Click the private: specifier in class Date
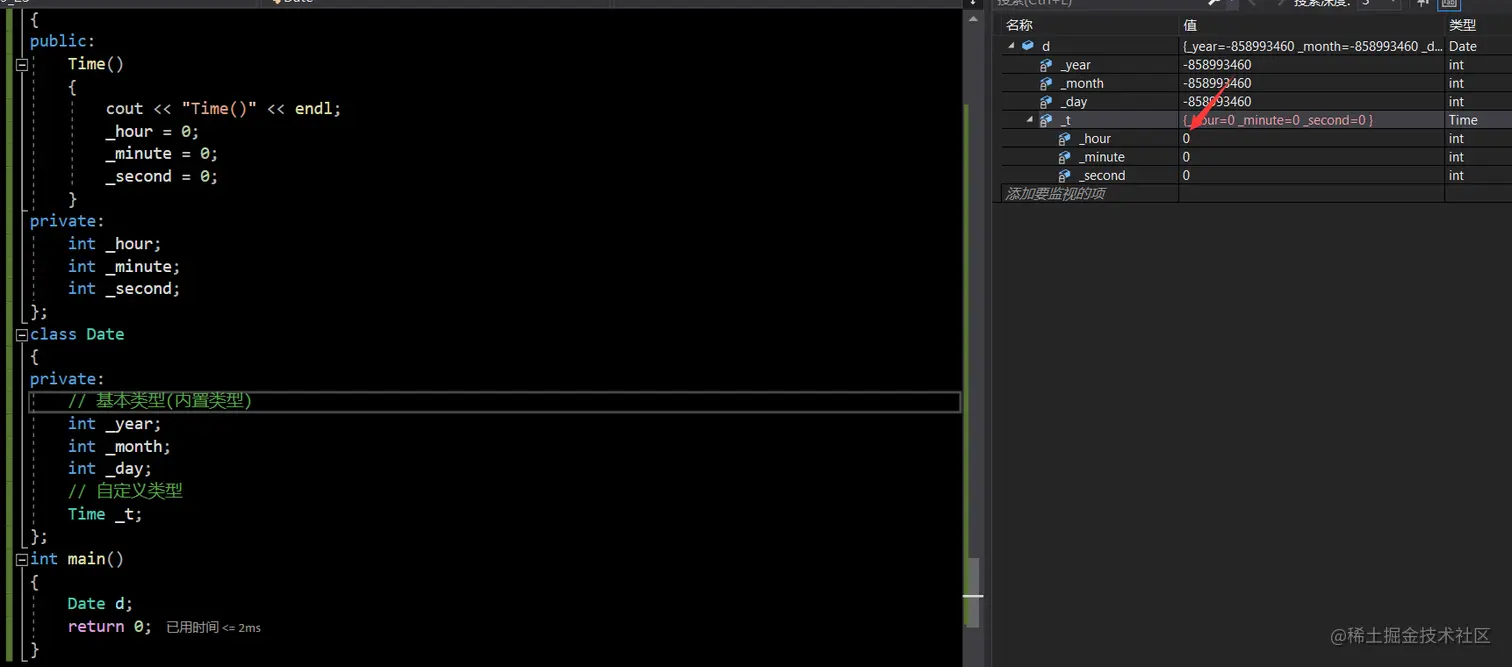This screenshot has width=1512, height=667. tap(67, 379)
